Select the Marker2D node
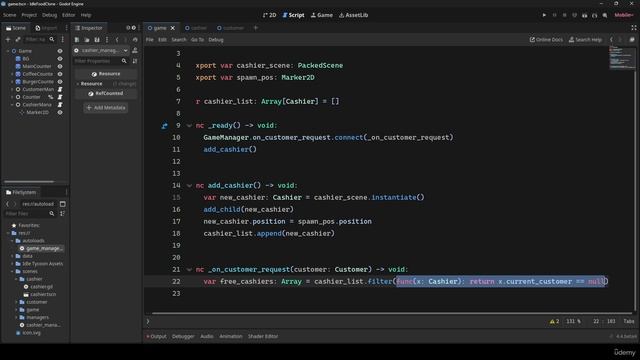The height and width of the screenshot is (360, 640). pyautogui.click(x=38, y=112)
